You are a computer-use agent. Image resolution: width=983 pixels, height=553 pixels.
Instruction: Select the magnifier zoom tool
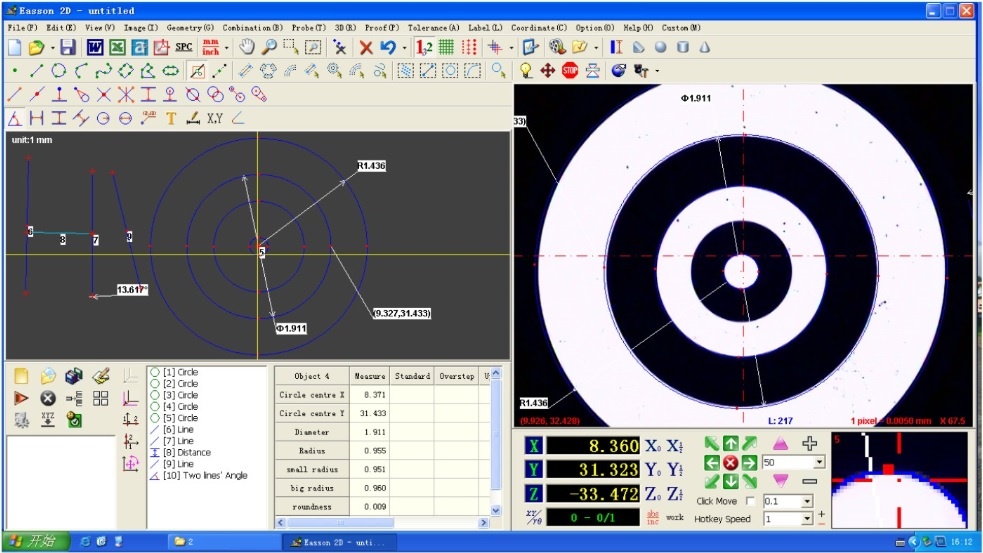269,47
